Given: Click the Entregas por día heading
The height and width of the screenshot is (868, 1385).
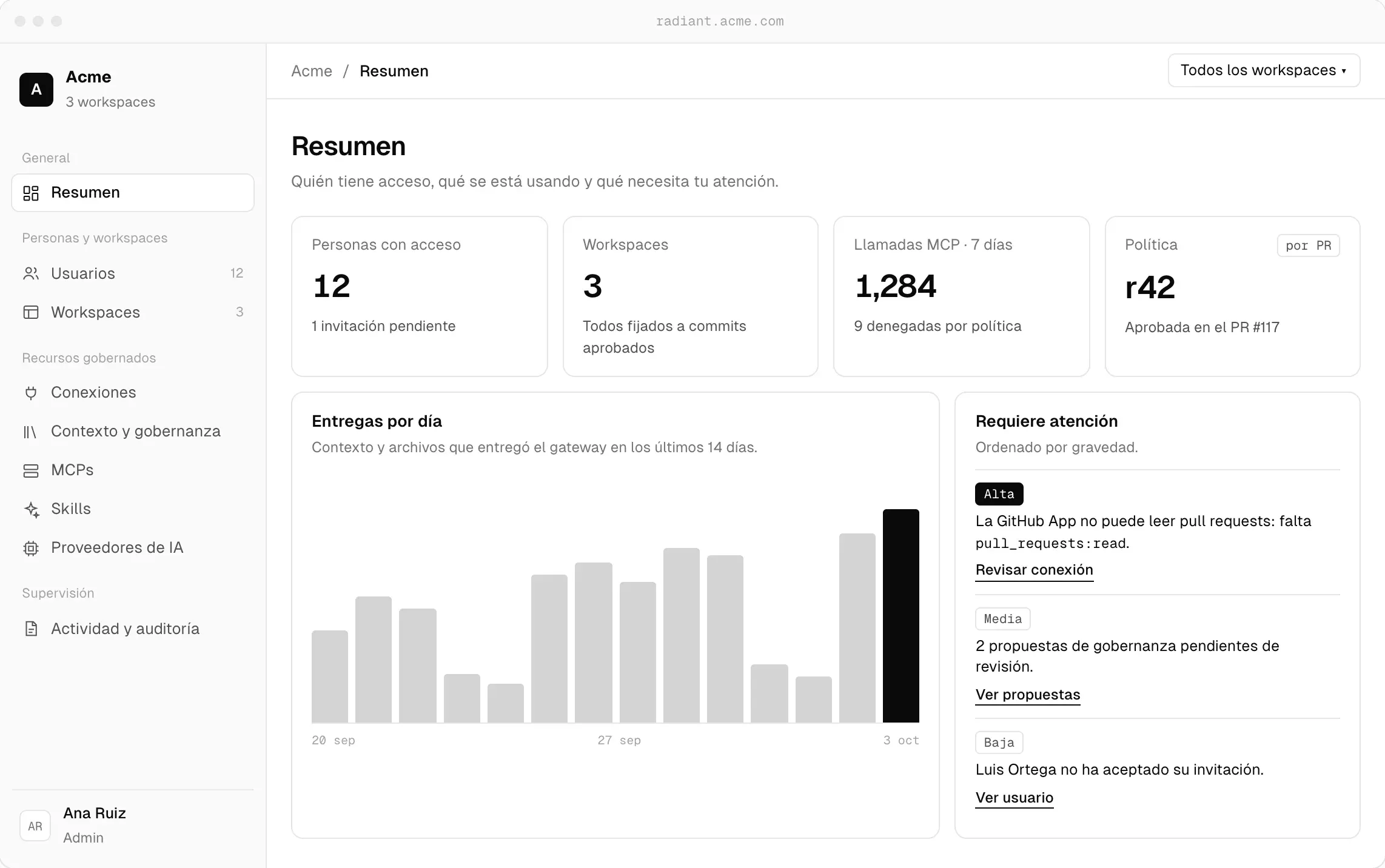Looking at the screenshot, I should (377, 421).
